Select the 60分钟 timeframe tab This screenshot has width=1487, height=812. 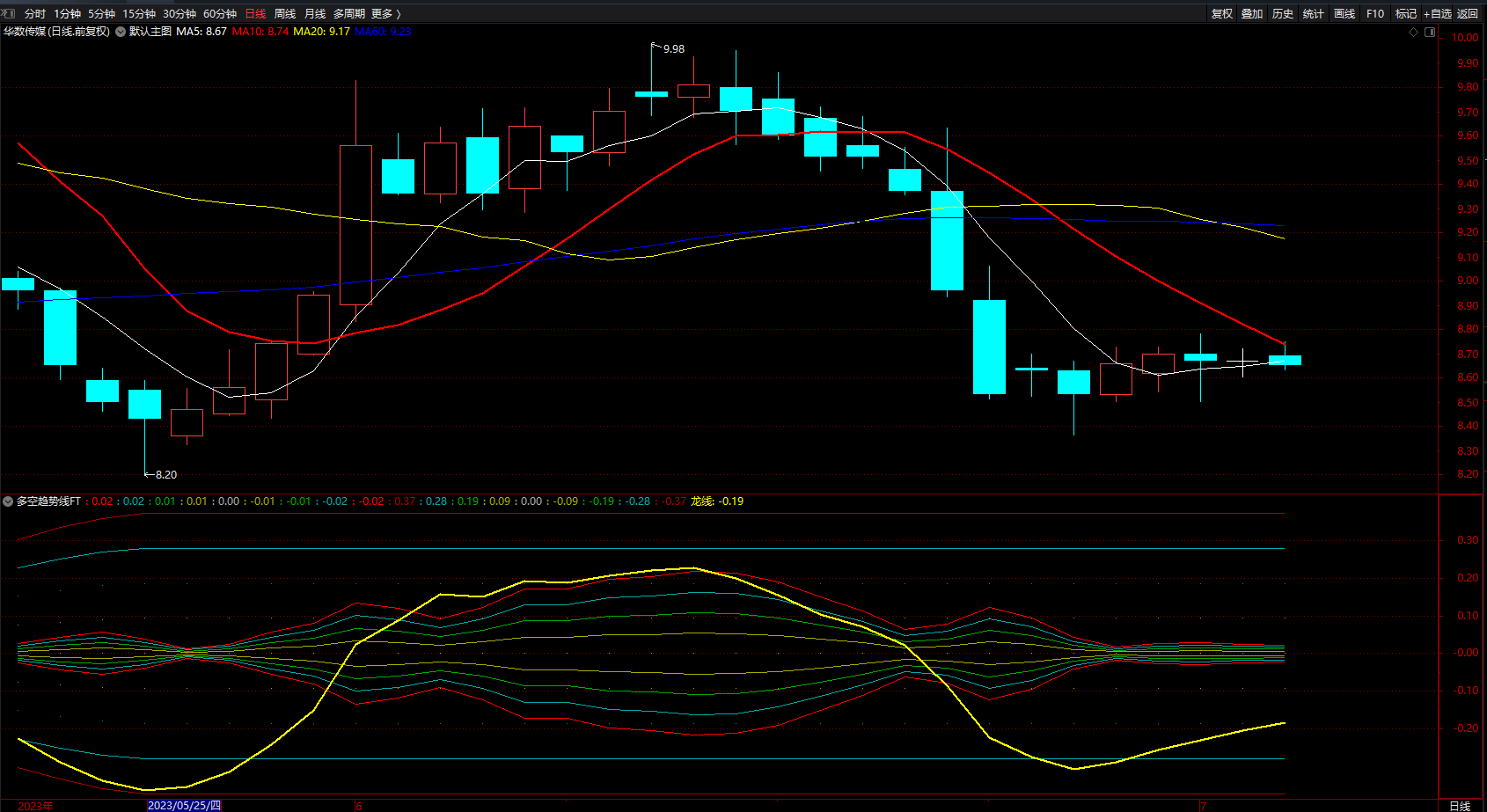point(220,13)
